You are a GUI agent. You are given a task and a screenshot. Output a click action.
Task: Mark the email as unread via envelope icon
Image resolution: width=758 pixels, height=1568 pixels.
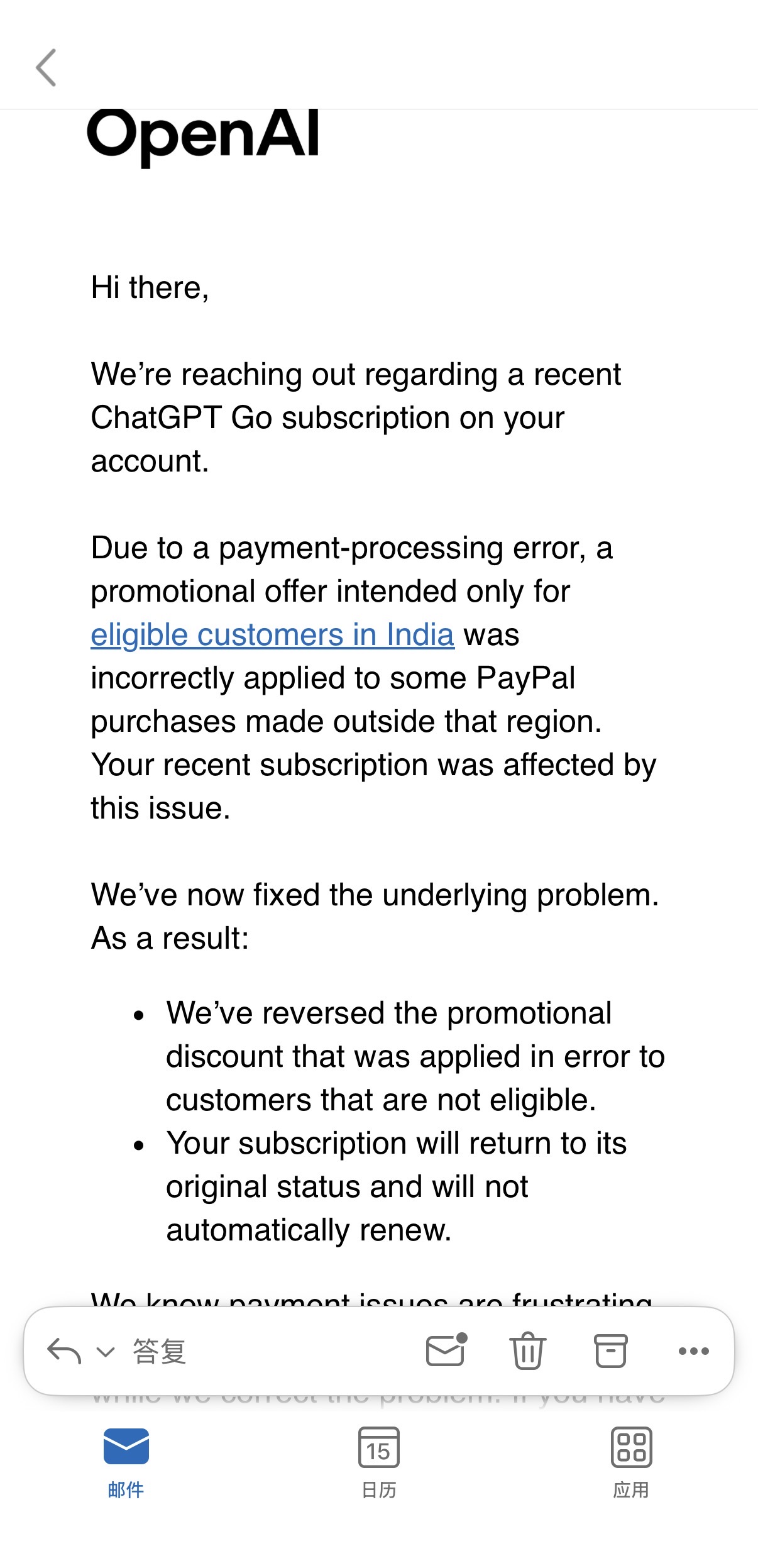446,1350
